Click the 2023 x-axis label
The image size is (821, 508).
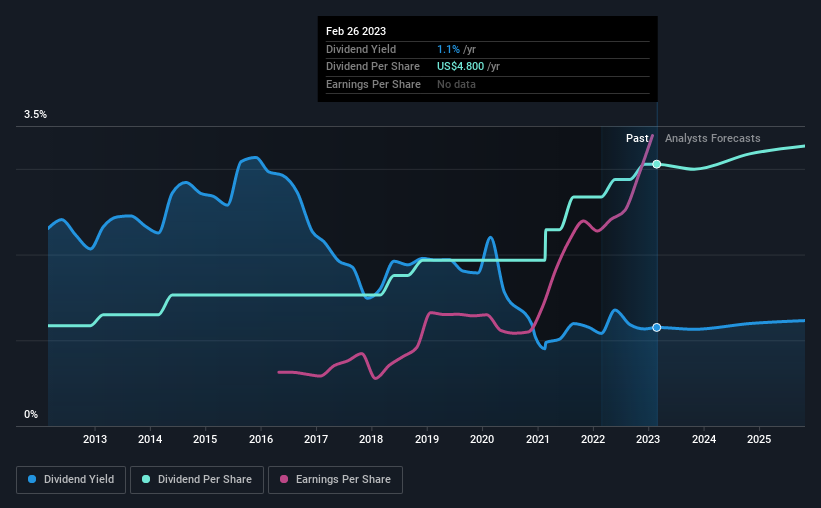click(x=648, y=439)
